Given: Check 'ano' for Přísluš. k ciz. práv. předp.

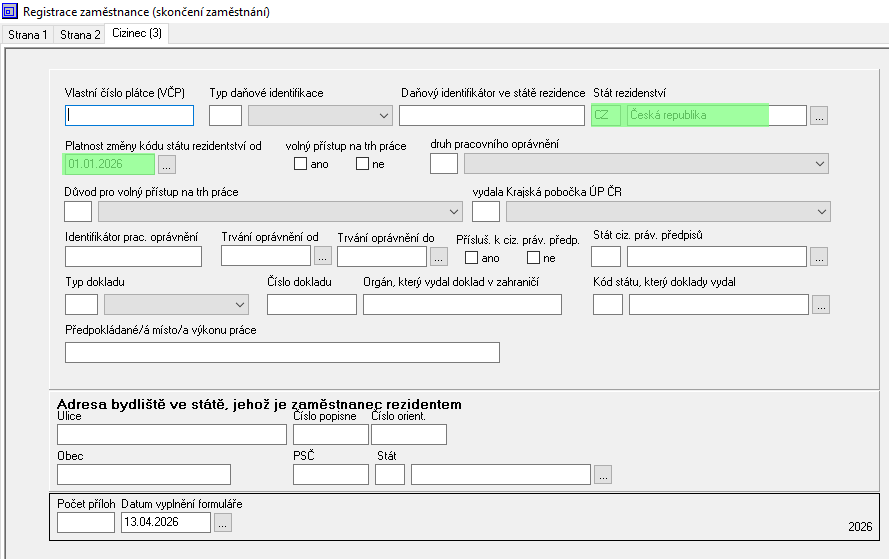Looking at the screenshot, I should point(472,258).
